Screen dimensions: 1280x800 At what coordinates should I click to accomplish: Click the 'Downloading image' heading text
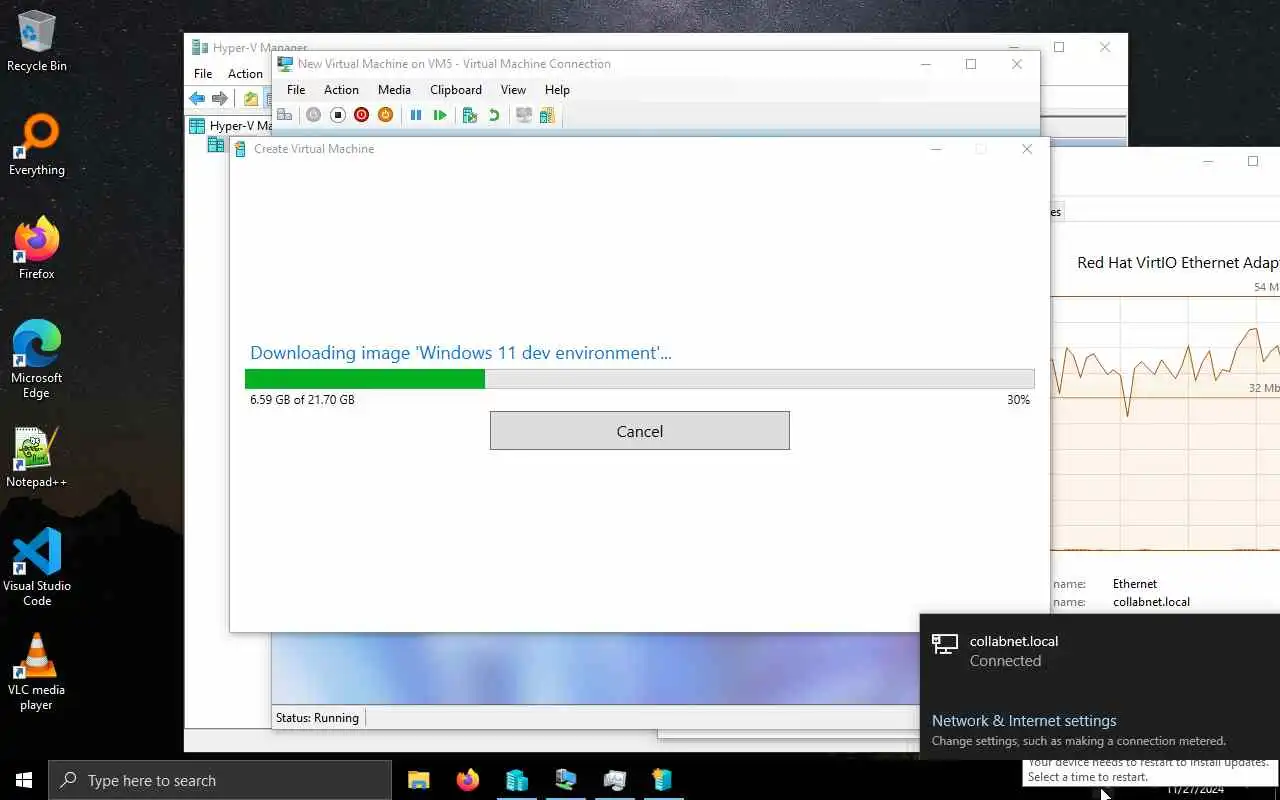click(461, 352)
